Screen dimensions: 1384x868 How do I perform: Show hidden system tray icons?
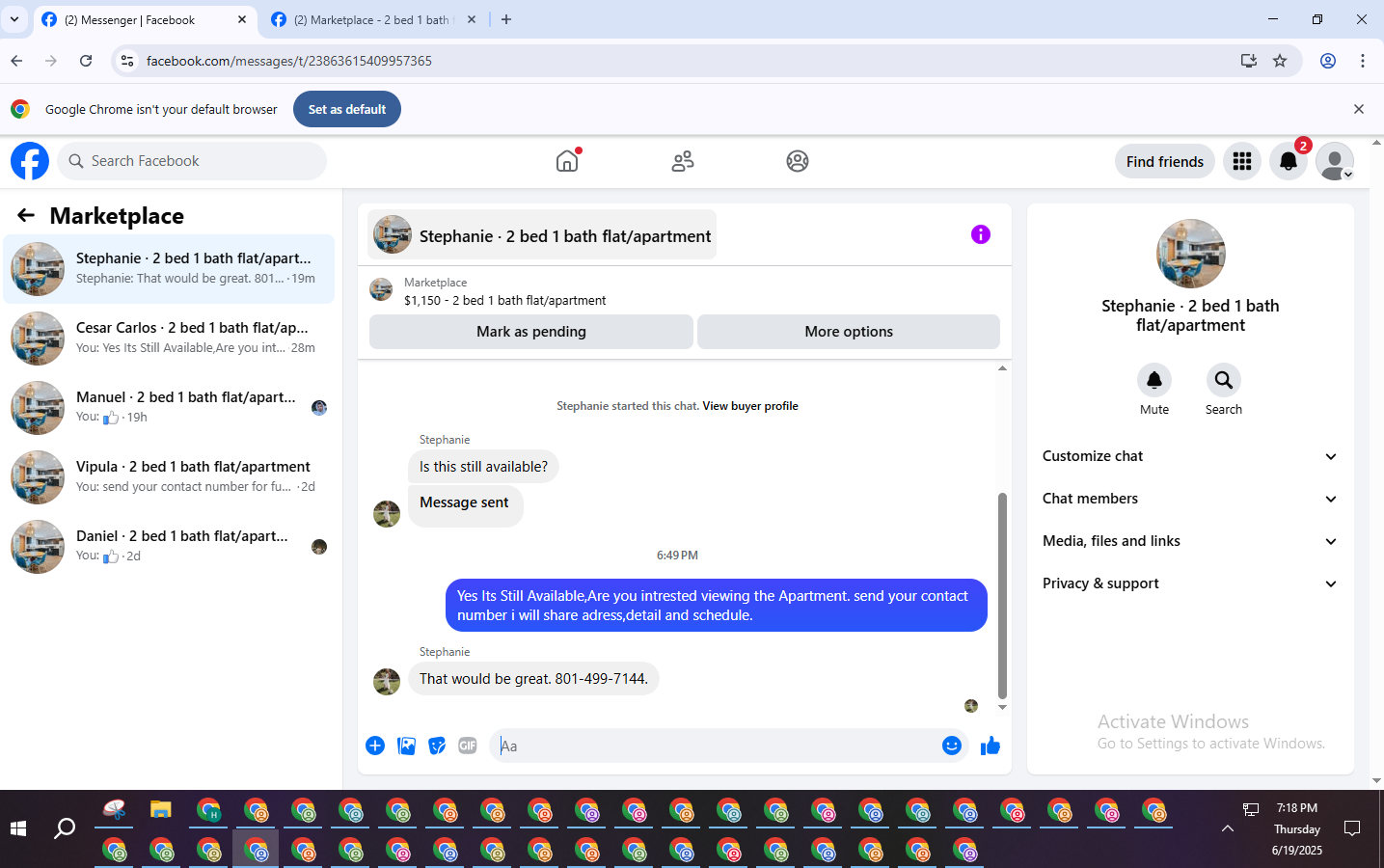point(1228,828)
